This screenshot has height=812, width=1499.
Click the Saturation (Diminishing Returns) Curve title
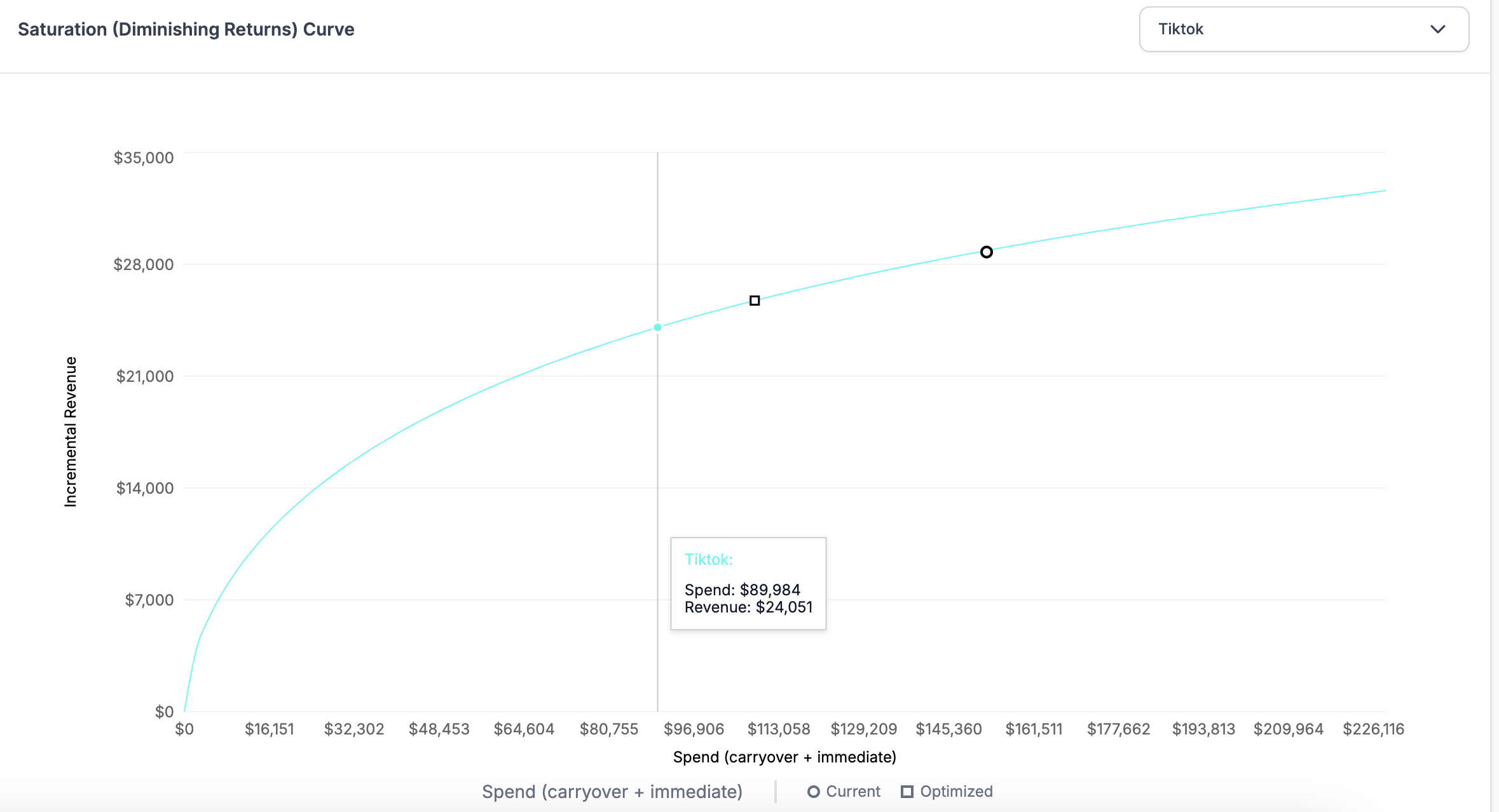click(x=186, y=29)
